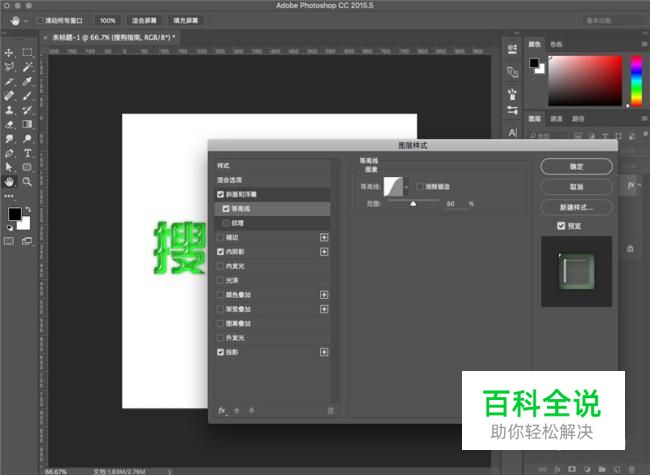Screen dimensions: 650x475
Task: Add another 描边 effect with its plus button
Action: point(324,237)
